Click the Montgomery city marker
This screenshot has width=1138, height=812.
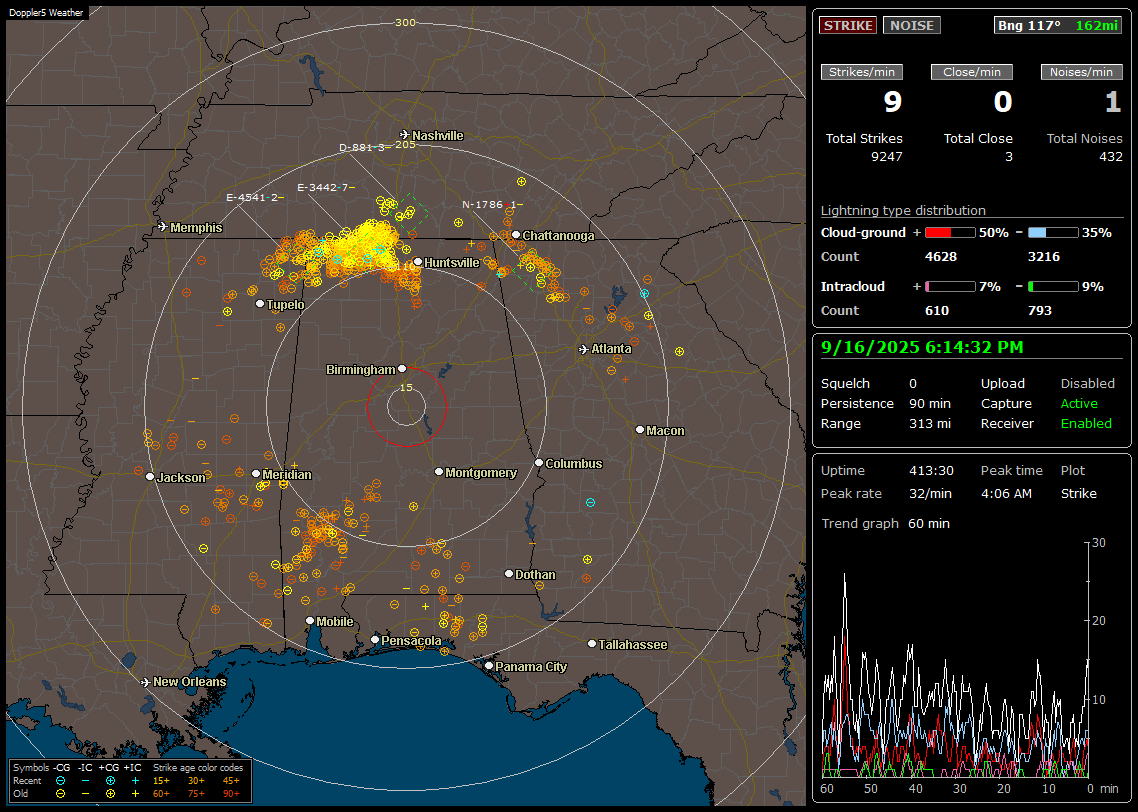coord(438,472)
